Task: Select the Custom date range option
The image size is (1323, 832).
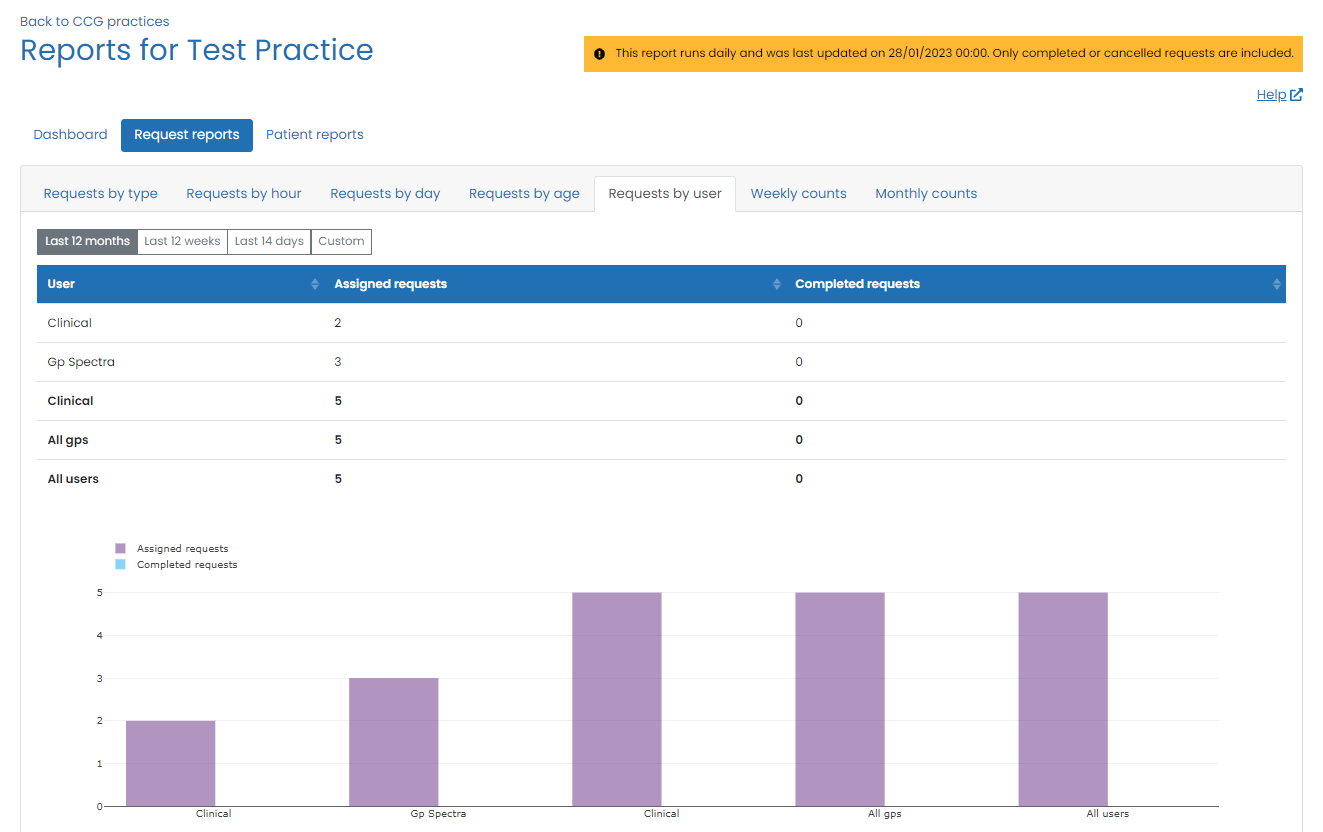Action: (341, 241)
